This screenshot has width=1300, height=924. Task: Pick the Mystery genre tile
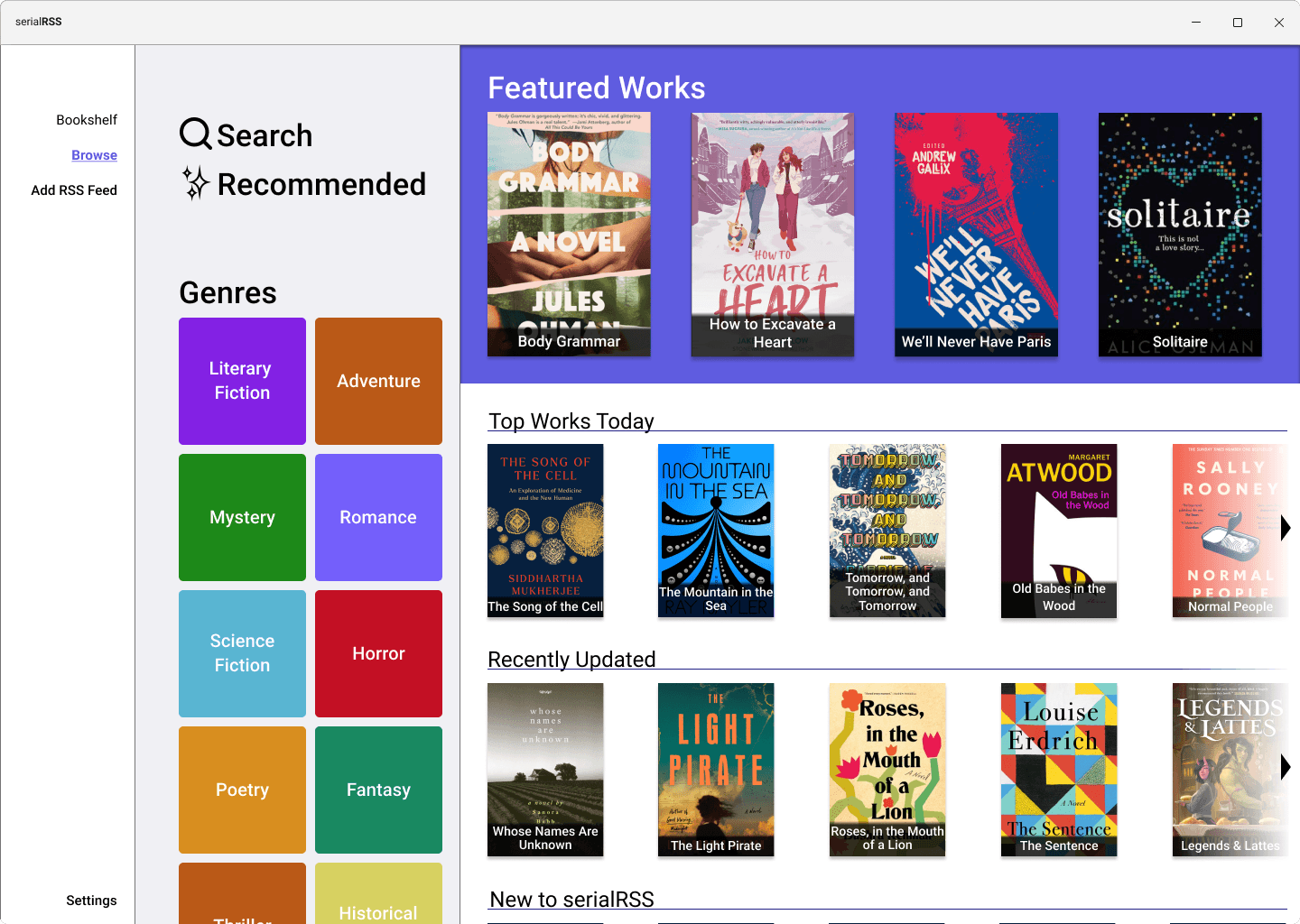[242, 517]
